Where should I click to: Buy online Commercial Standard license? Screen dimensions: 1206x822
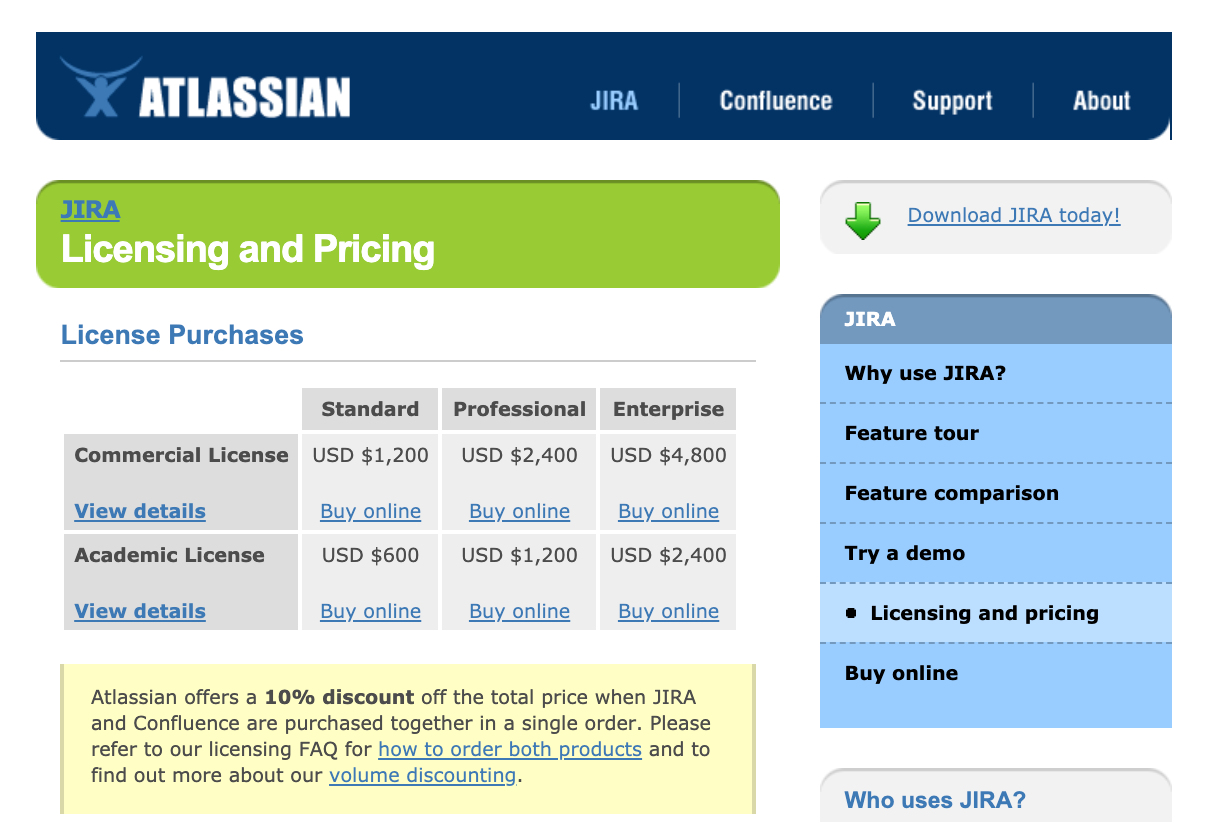pyautogui.click(x=370, y=511)
